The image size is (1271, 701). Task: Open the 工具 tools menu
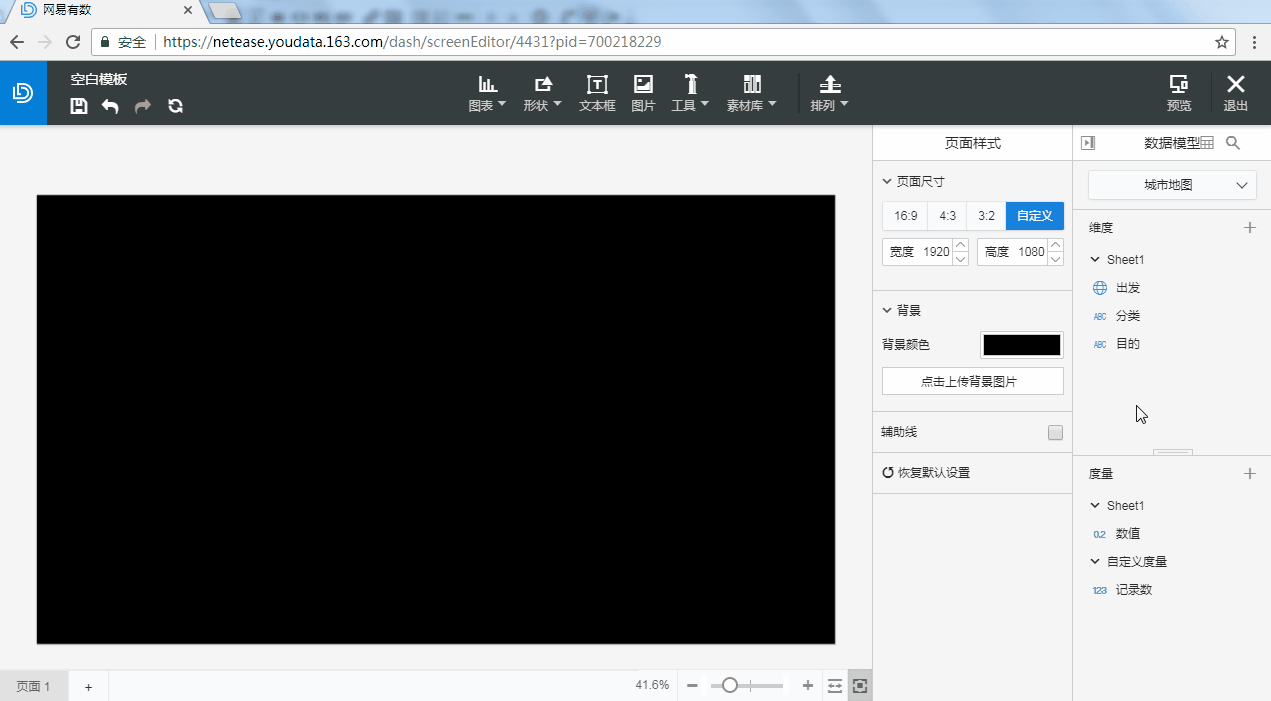pyautogui.click(x=689, y=93)
